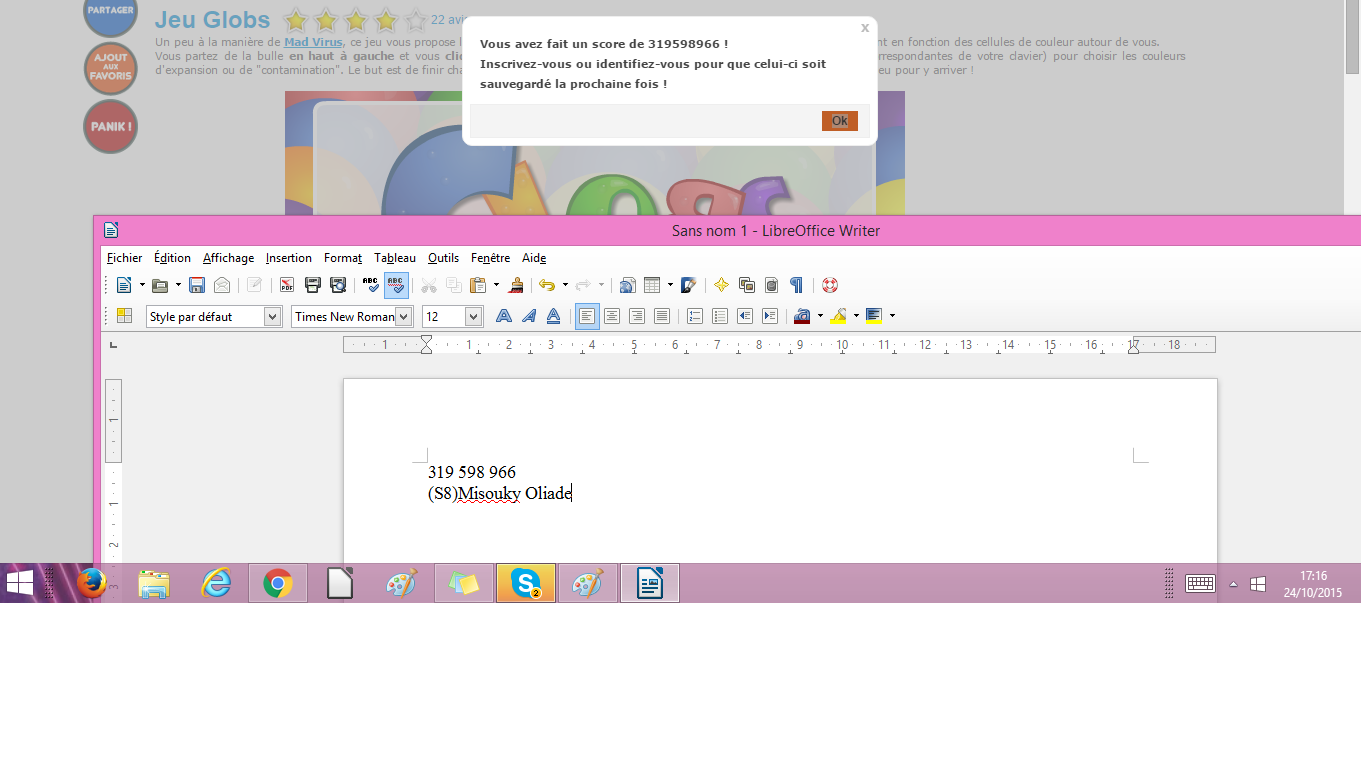
Task: Open the Navigator star icon
Action: 721,285
